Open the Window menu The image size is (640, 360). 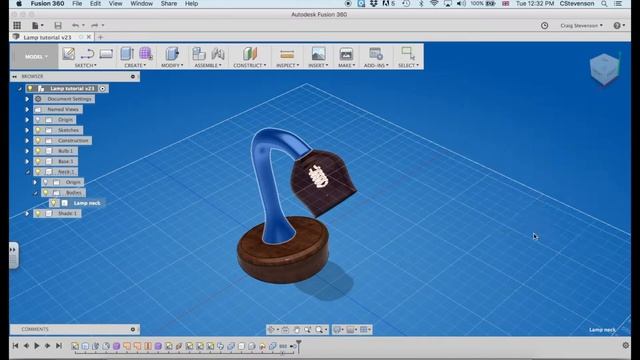(141, 4)
